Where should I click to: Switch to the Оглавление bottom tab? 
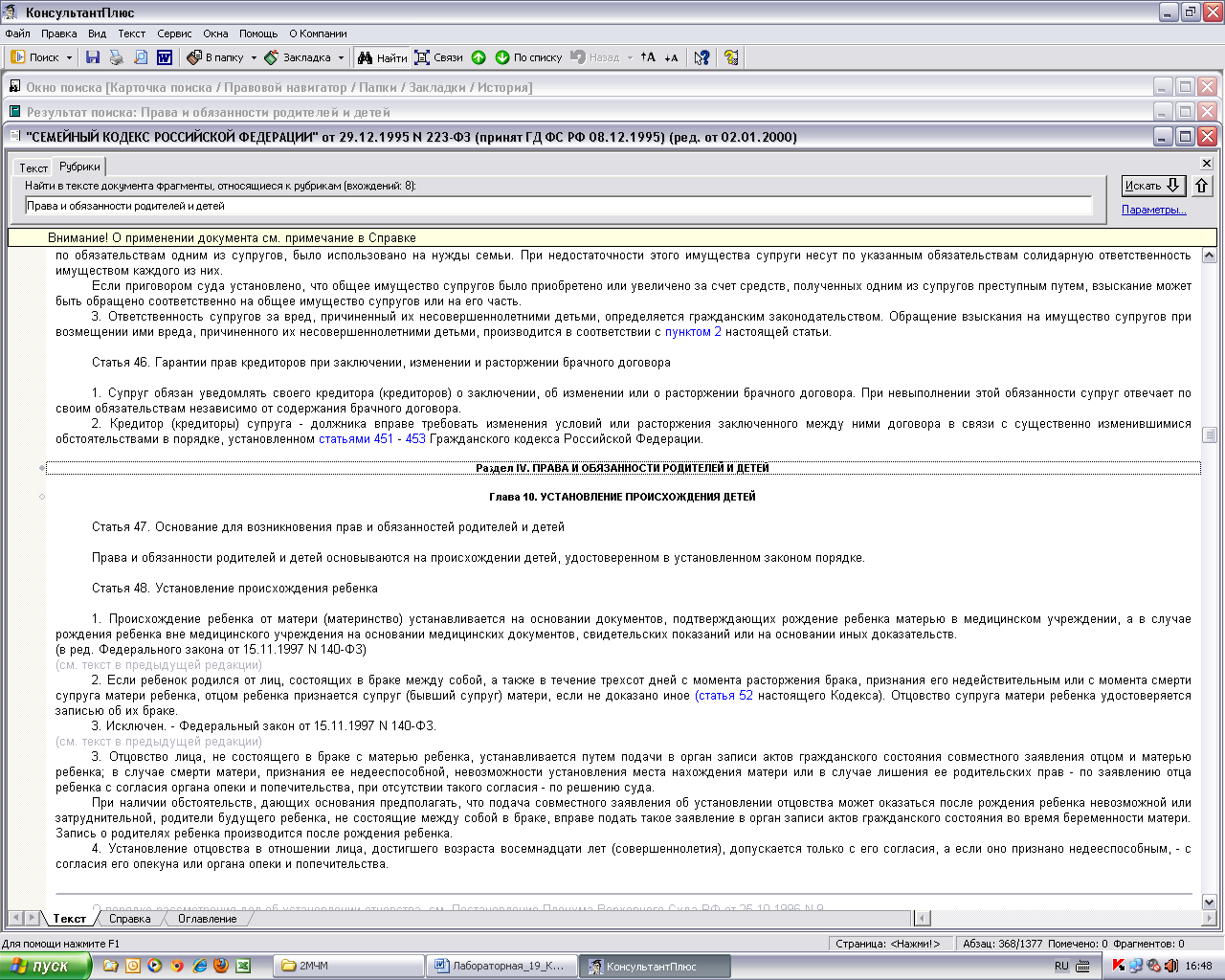pos(208,919)
